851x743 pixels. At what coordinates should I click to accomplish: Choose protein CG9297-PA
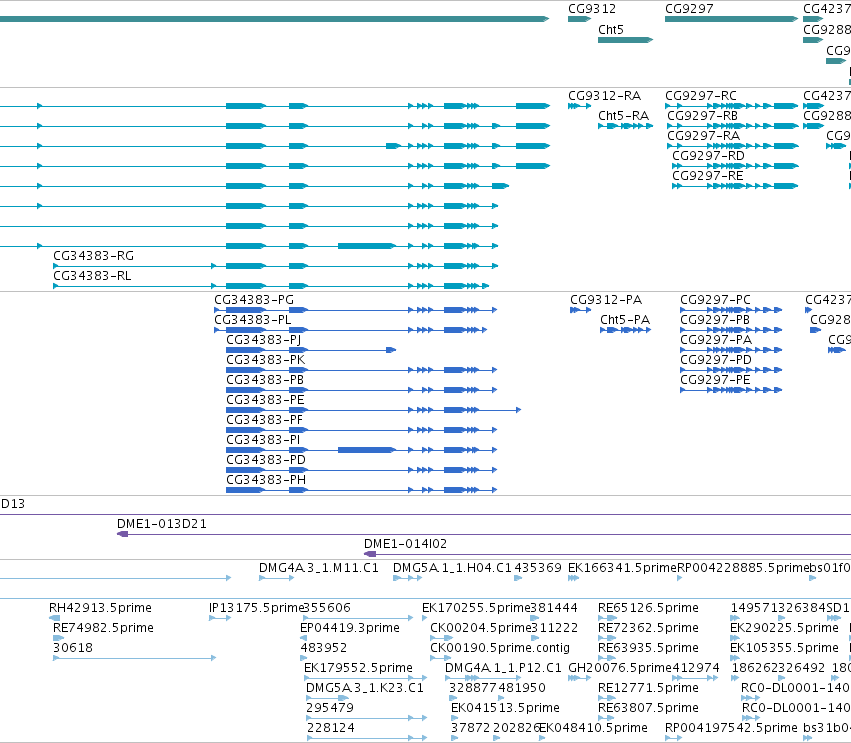coord(716,340)
